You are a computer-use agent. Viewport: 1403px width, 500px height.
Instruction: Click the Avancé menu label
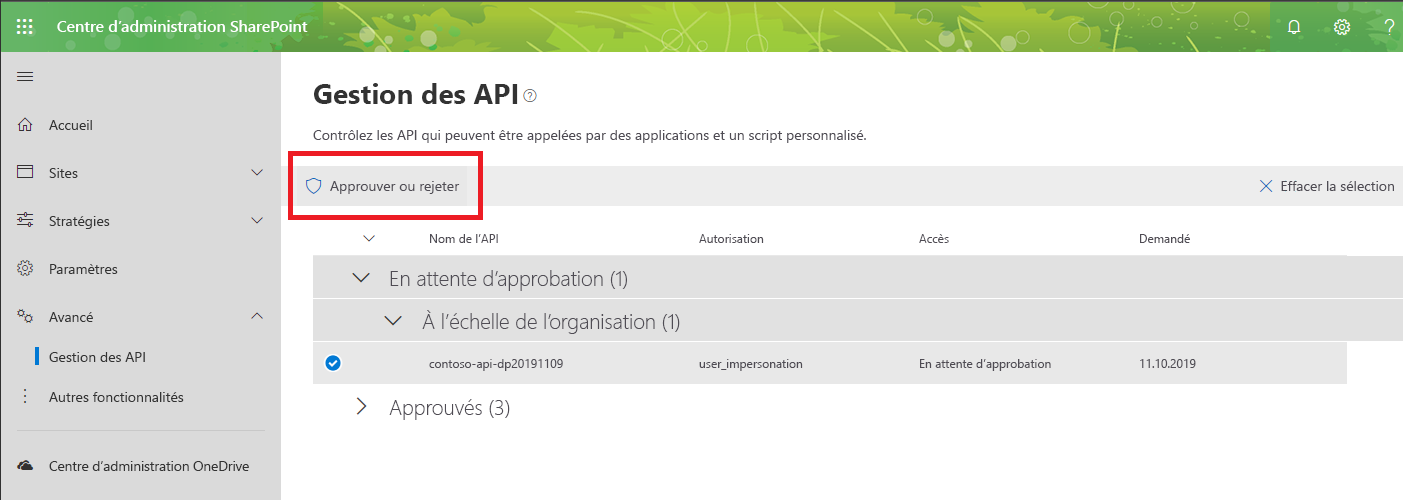tap(71, 317)
